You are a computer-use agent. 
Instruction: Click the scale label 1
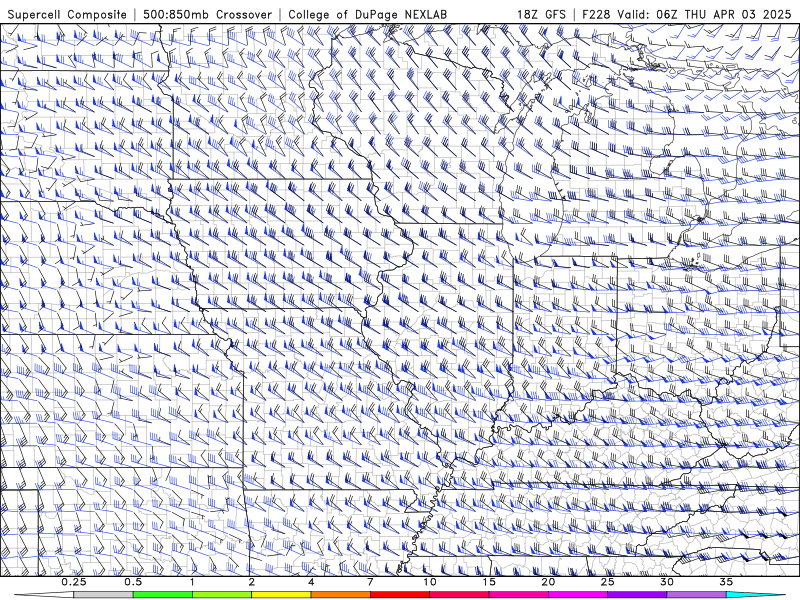[192, 582]
